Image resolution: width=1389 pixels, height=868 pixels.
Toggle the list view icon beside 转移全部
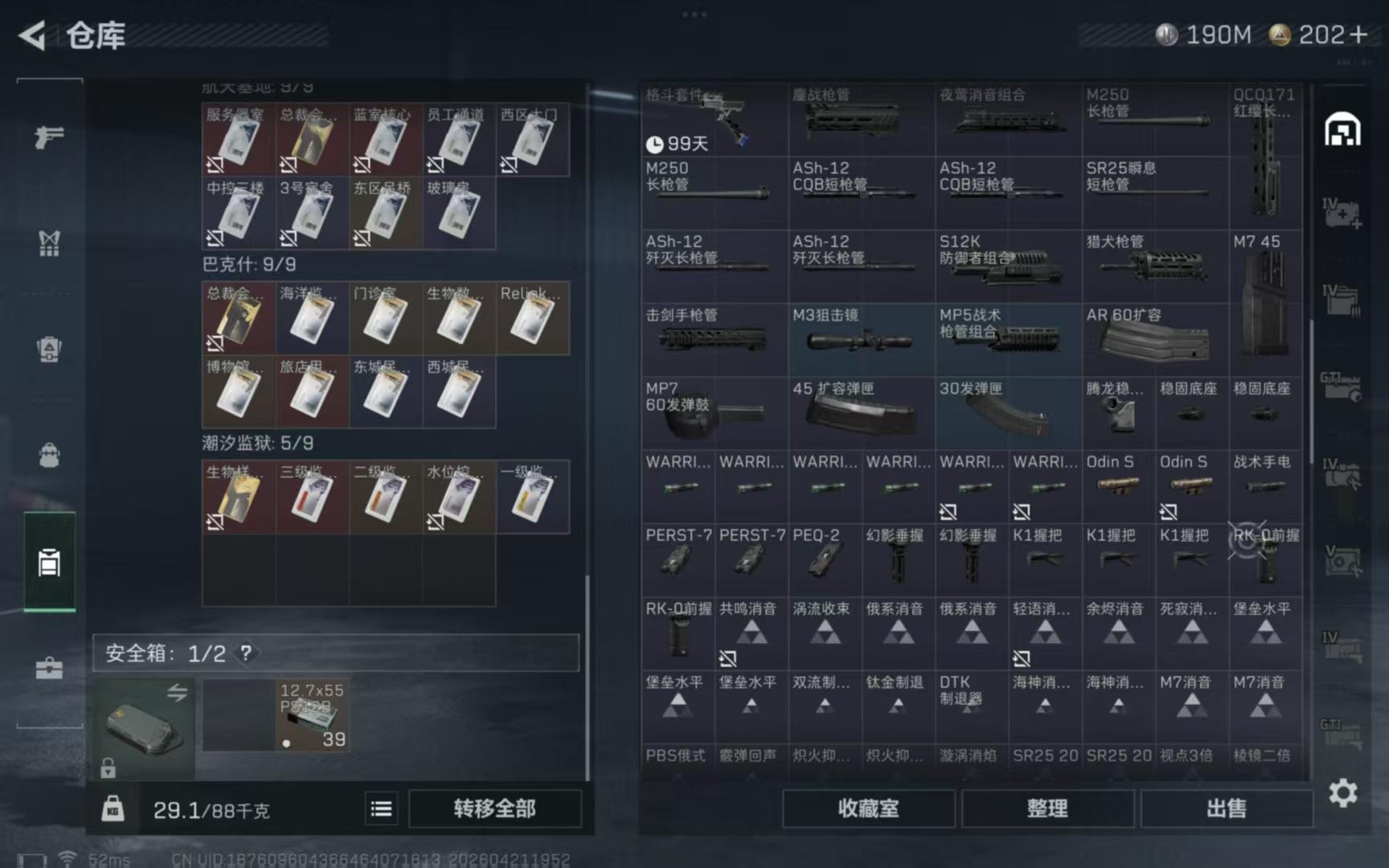tap(382, 809)
